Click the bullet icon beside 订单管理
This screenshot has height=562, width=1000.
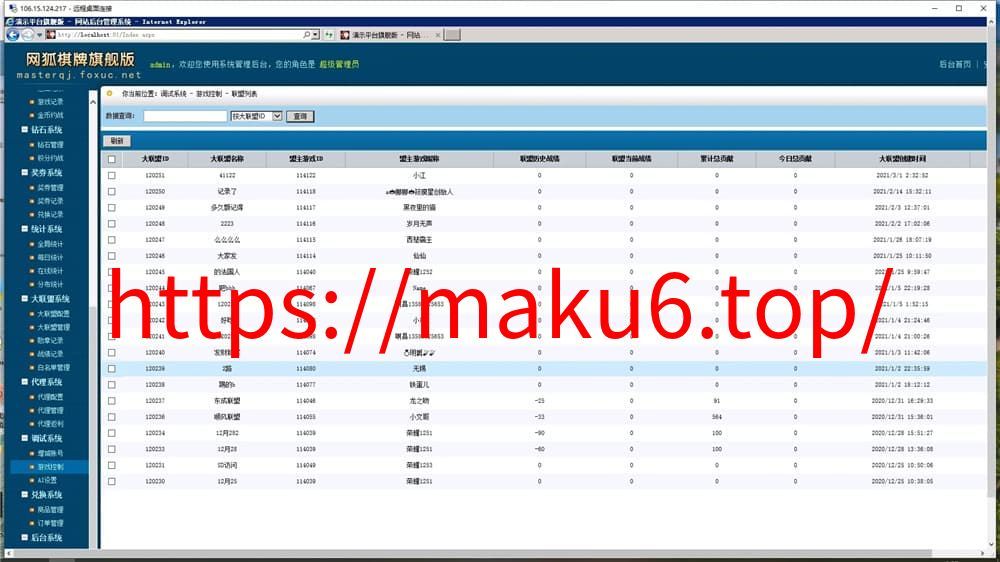pos(32,523)
